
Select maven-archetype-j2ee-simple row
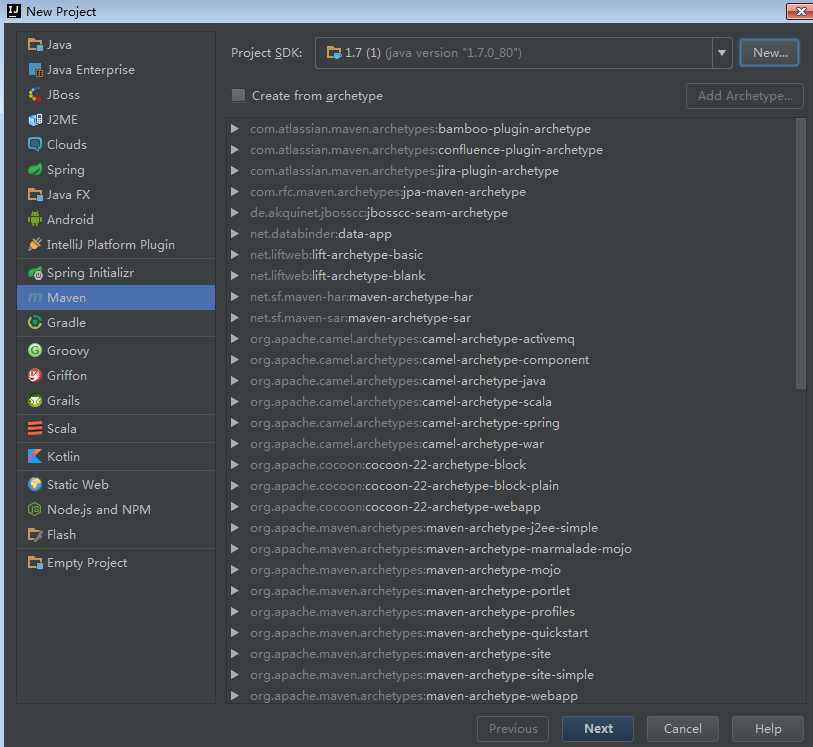coord(512,528)
